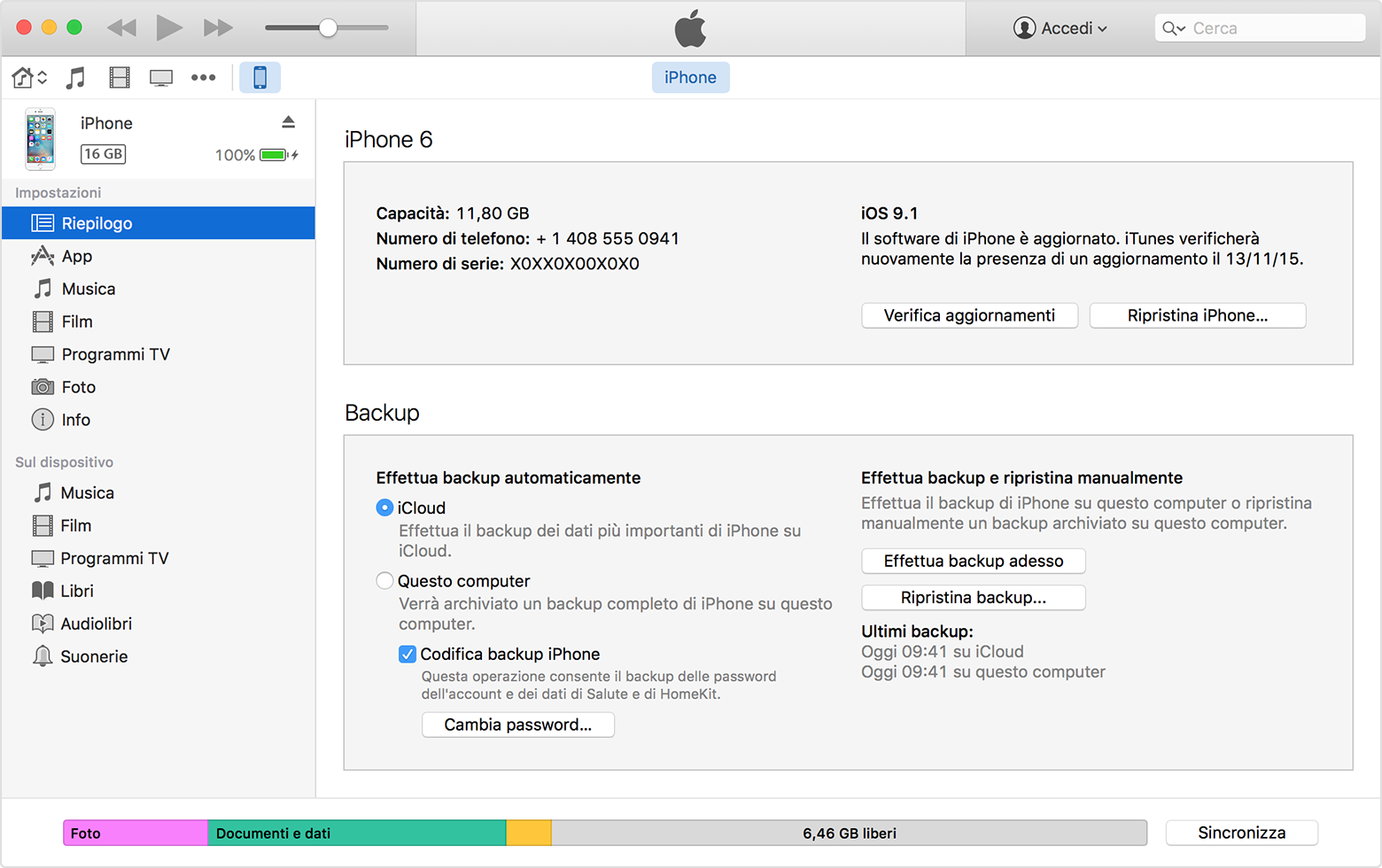The width and height of the screenshot is (1382, 868).
Task: Click the Cambia password button
Action: click(x=518, y=725)
